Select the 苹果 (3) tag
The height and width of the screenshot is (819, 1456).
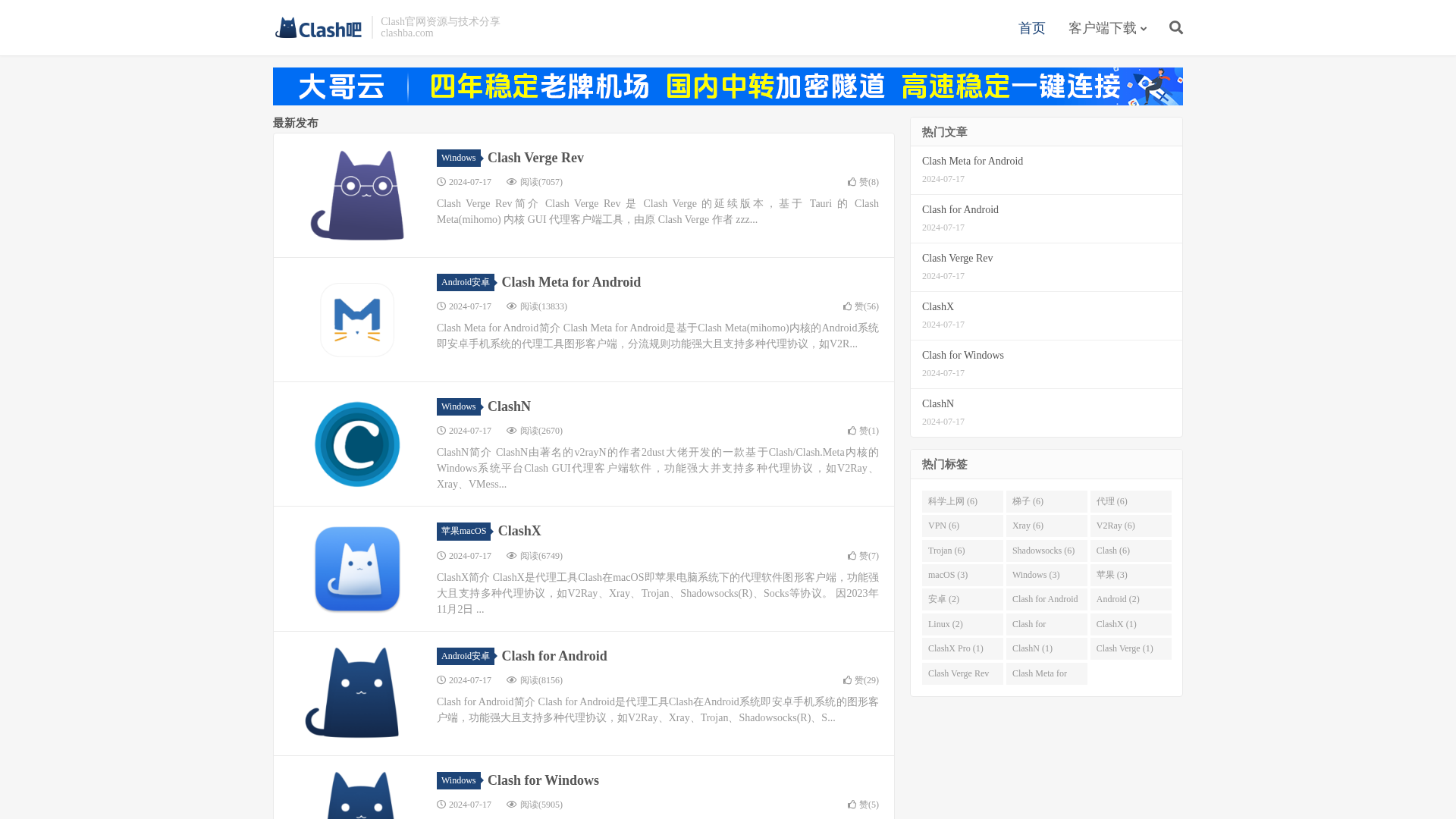pyautogui.click(x=1131, y=575)
